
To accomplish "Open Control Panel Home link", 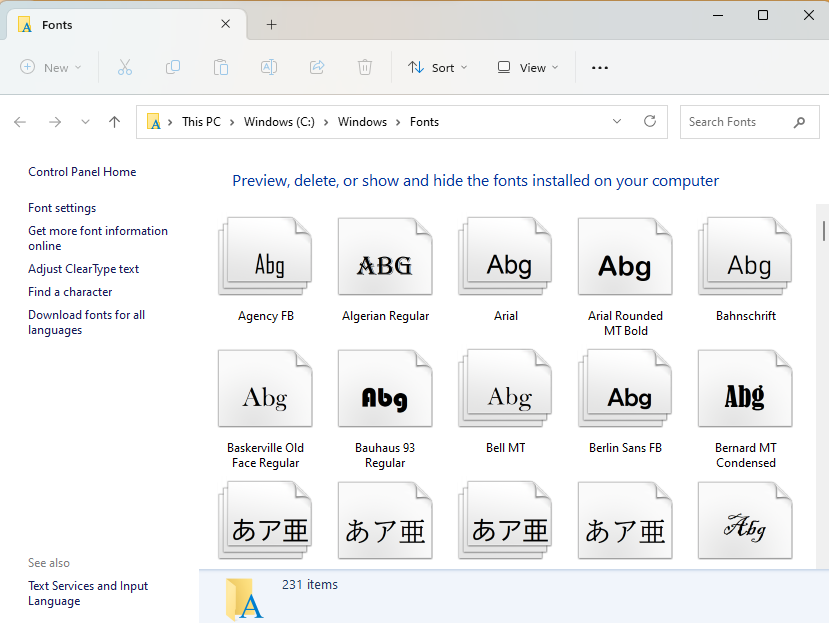I will point(82,172).
